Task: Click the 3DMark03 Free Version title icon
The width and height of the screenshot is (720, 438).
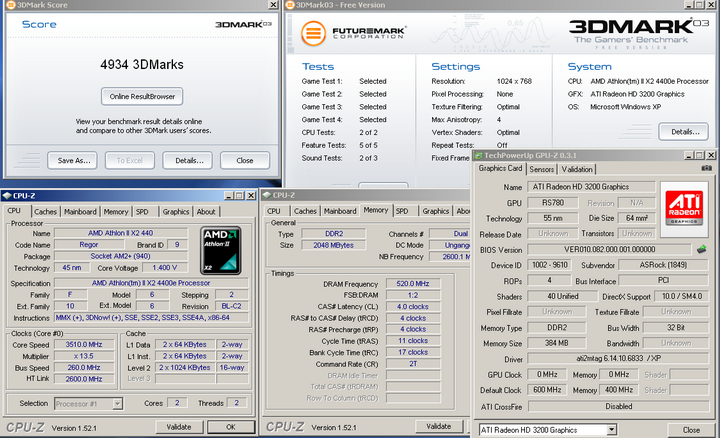Action: [289, 5]
